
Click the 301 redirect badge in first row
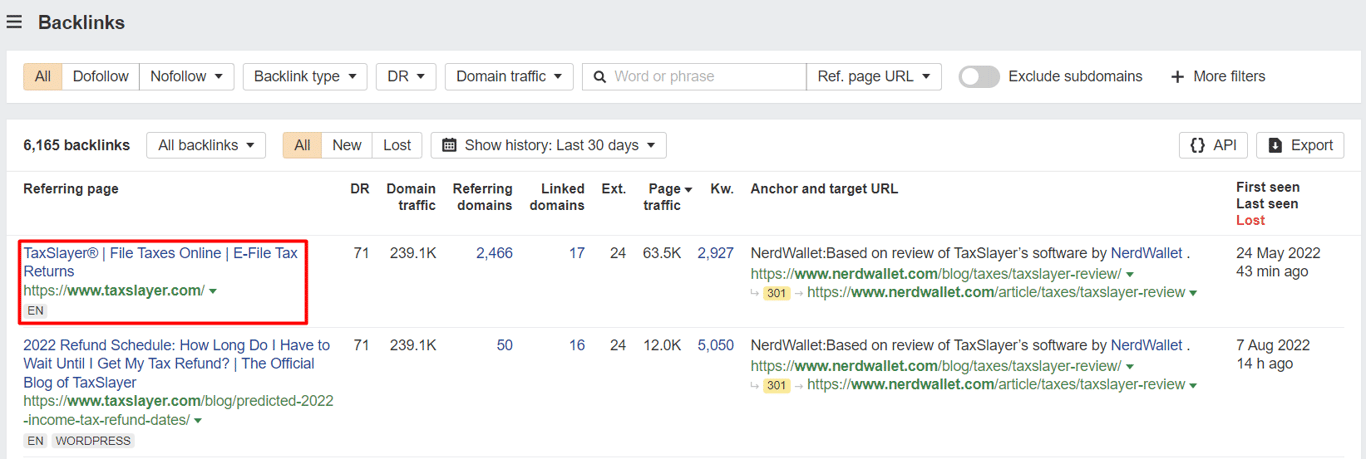coord(778,293)
